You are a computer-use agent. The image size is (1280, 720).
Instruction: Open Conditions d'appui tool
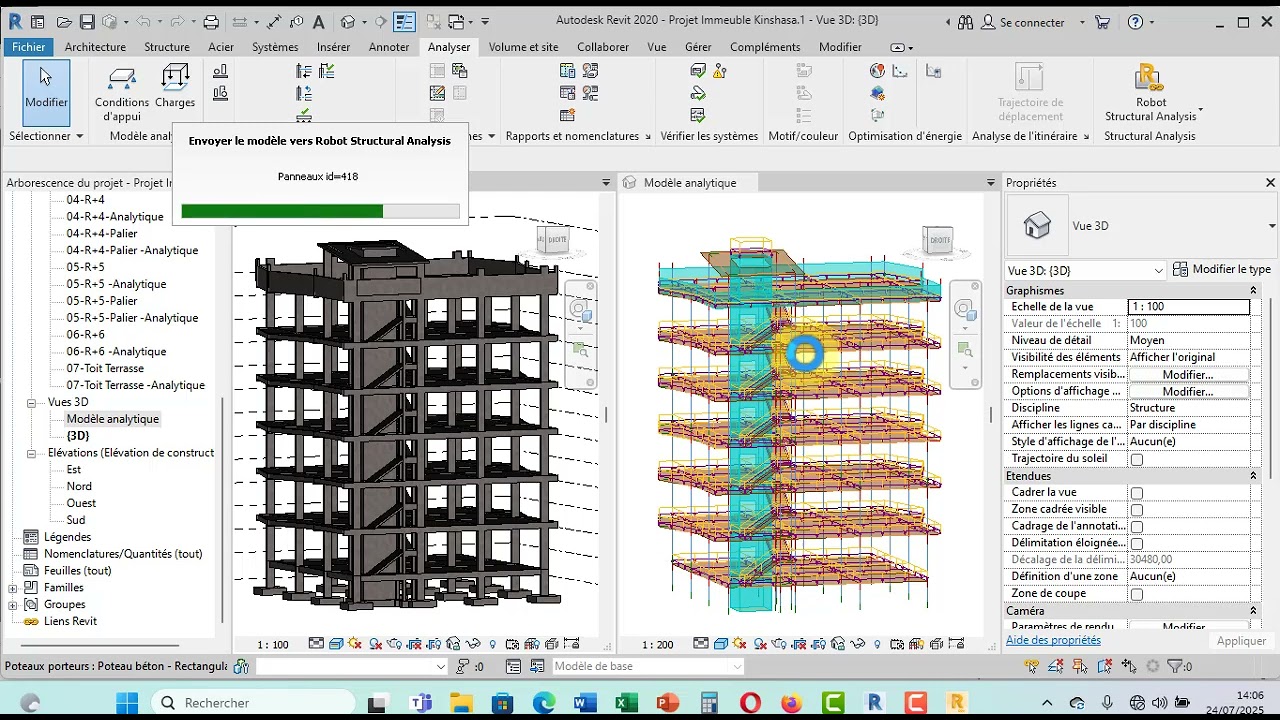click(122, 92)
